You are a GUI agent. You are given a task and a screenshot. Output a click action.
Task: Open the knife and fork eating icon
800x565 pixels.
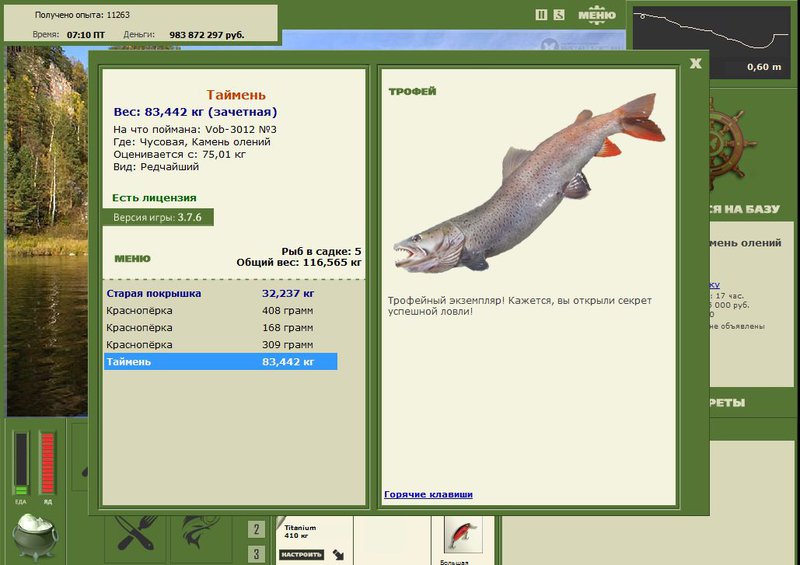pyautogui.click(x=136, y=533)
